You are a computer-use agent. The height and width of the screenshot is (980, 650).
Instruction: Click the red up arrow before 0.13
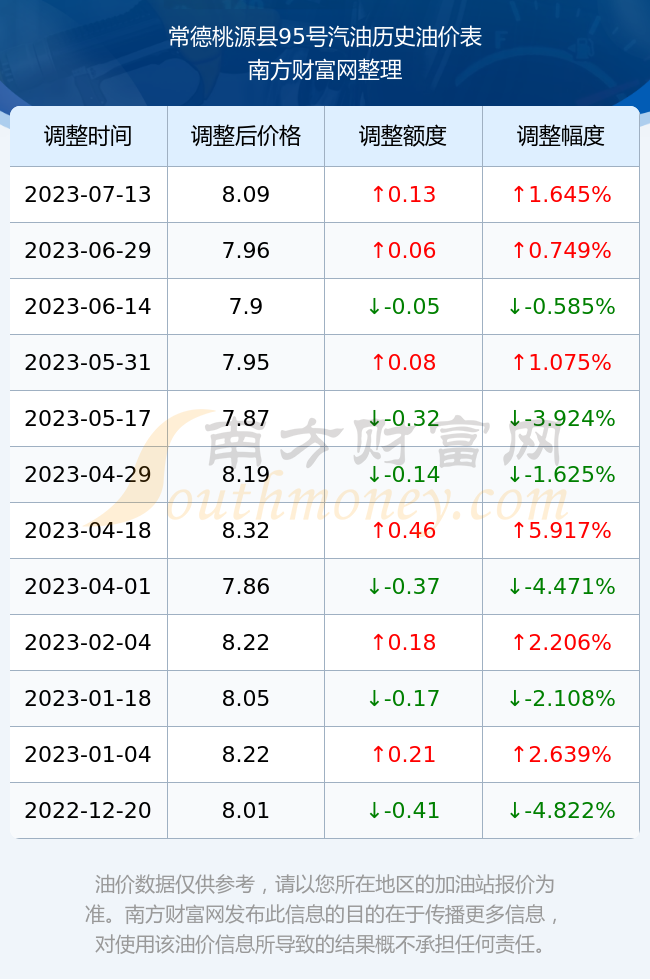tap(378, 194)
